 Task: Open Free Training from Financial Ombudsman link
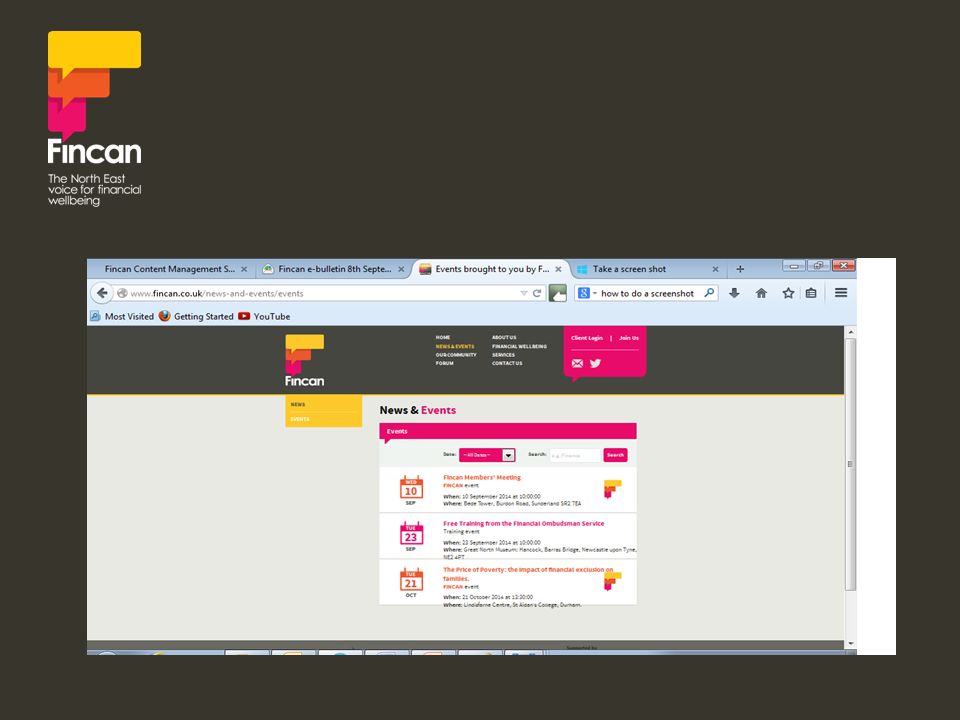[x=523, y=523]
